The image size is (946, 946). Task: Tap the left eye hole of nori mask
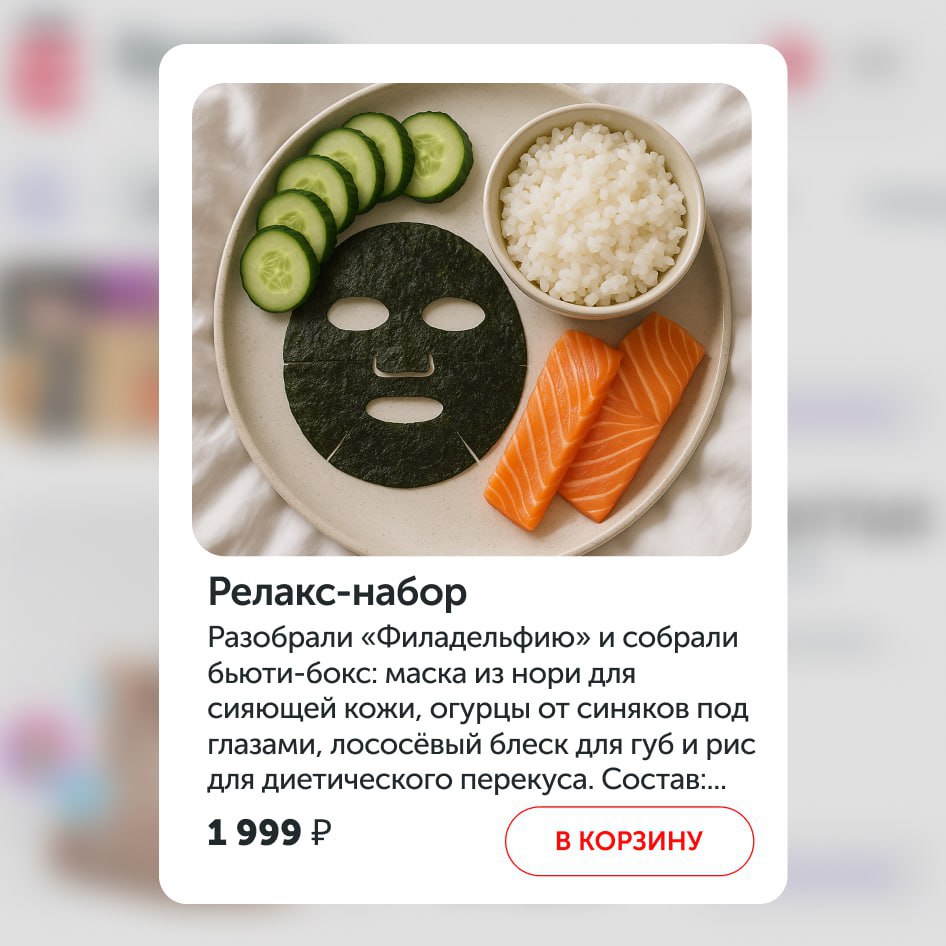tap(359, 314)
